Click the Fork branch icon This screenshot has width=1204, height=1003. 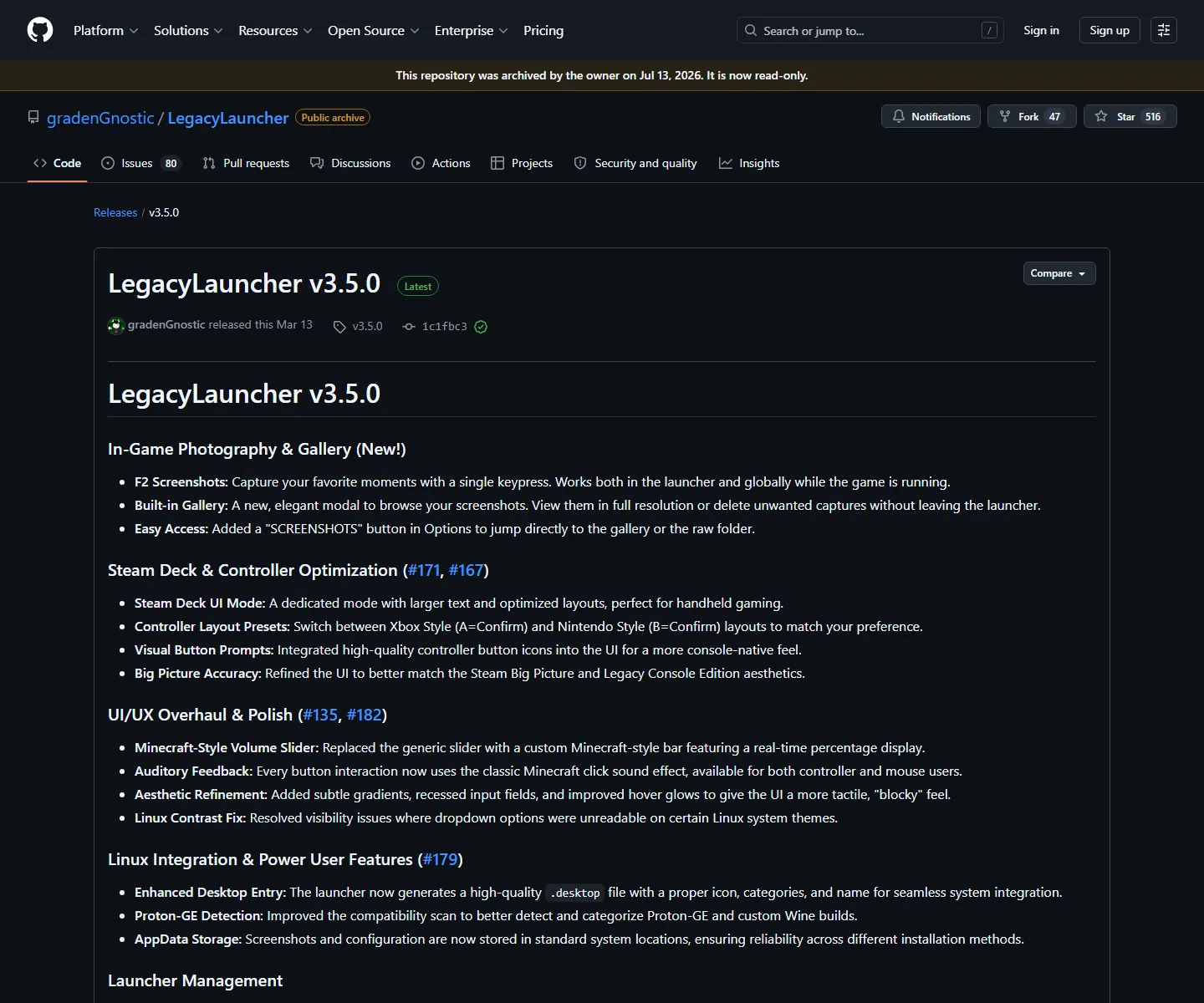point(1005,116)
